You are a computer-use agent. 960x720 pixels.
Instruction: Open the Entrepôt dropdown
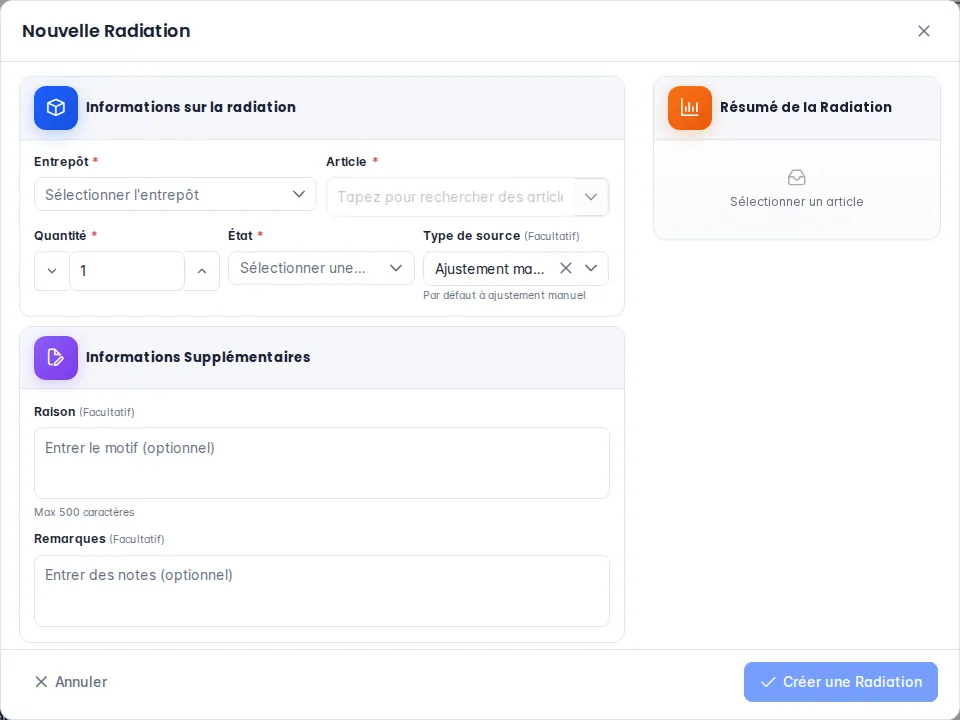click(x=175, y=195)
